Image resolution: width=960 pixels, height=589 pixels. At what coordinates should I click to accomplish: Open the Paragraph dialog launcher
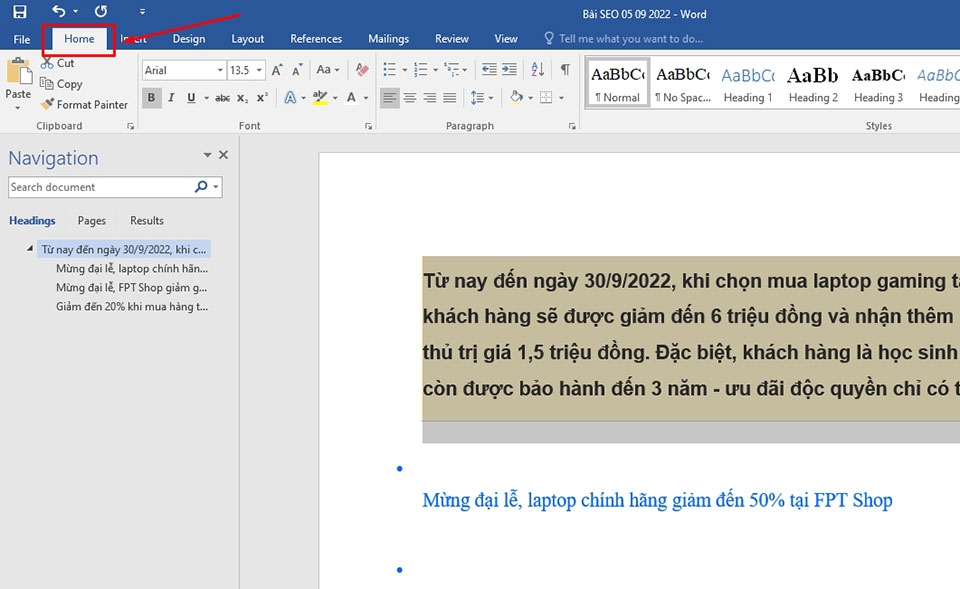[572, 126]
